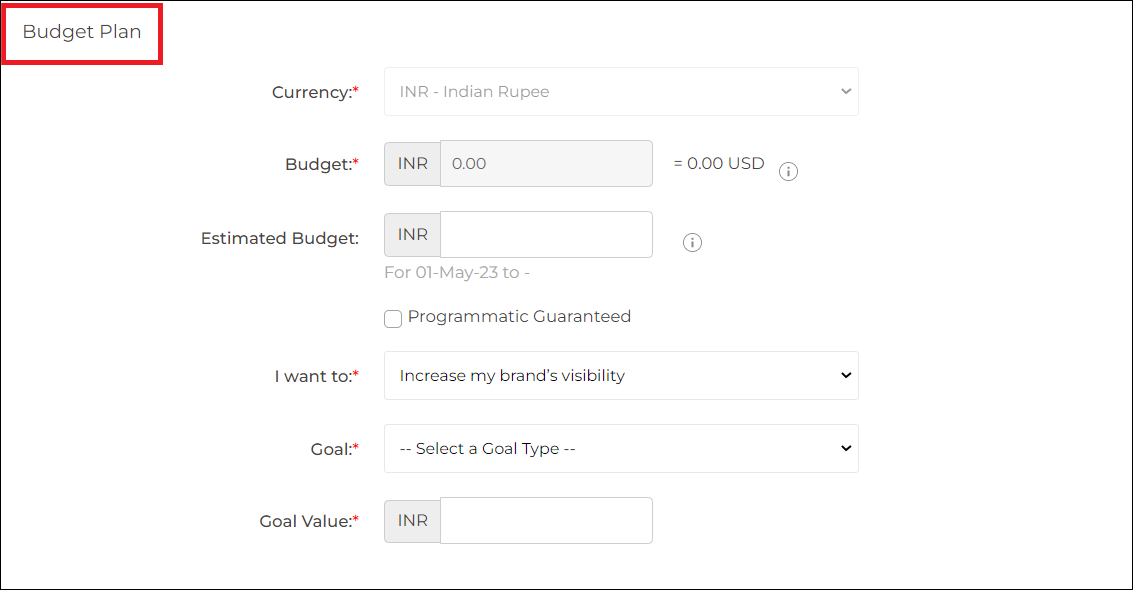Screen dimensions: 1133x590
Task: Enable the Programmatic Guaranteed checkbox
Action: point(393,318)
